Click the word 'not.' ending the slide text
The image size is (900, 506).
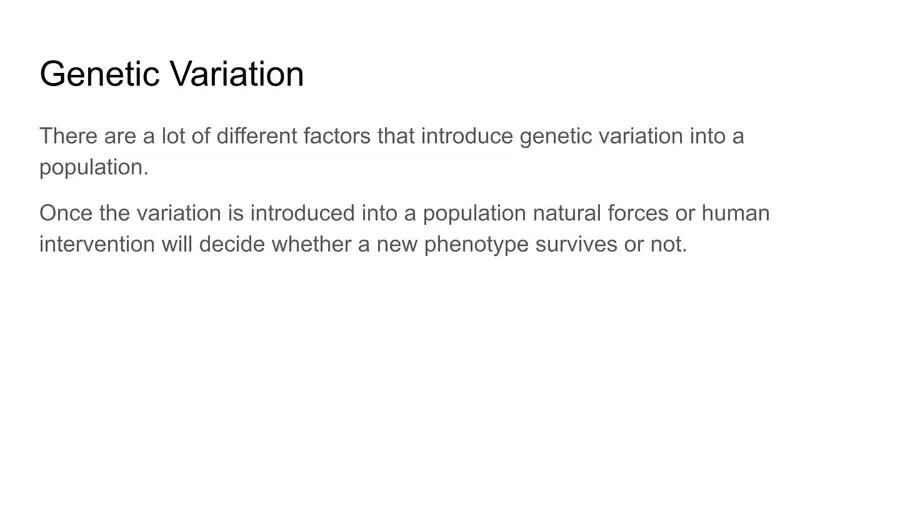point(669,244)
